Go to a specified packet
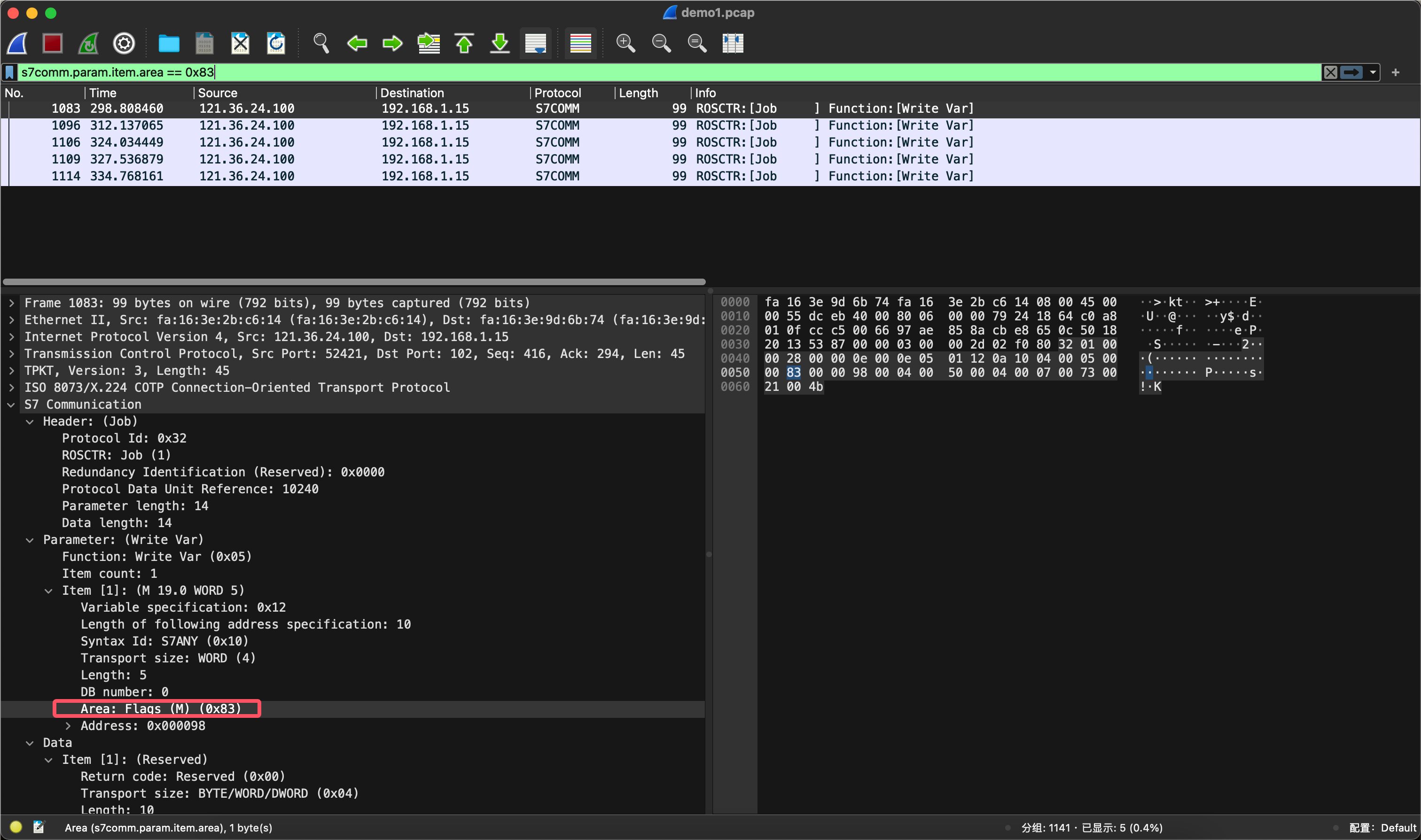This screenshot has width=1421, height=840. [429, 43]
